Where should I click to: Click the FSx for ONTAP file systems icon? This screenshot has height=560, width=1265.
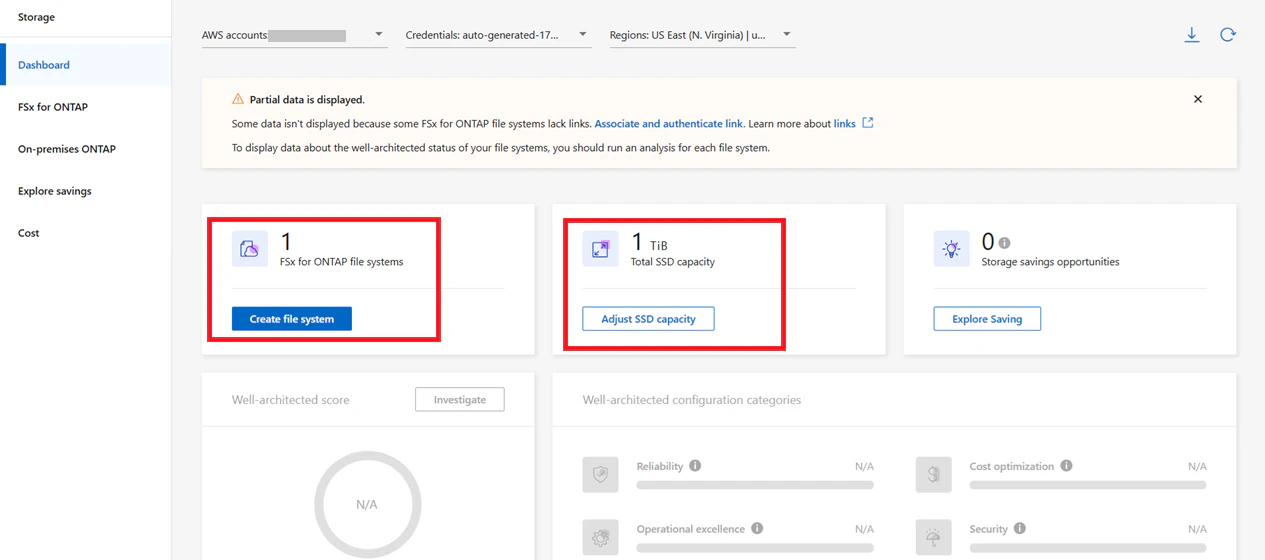pyautogui.click(x=250, y=249)
